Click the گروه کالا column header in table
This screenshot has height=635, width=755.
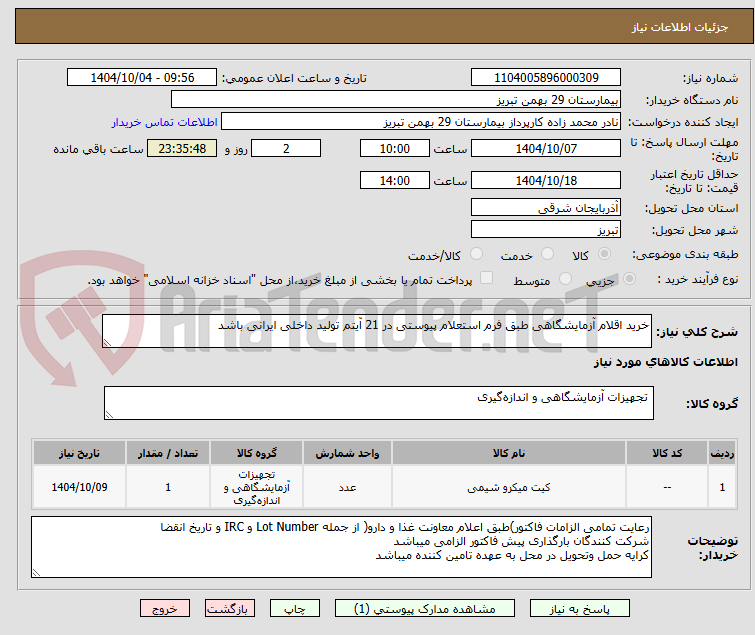coord(257,453)
